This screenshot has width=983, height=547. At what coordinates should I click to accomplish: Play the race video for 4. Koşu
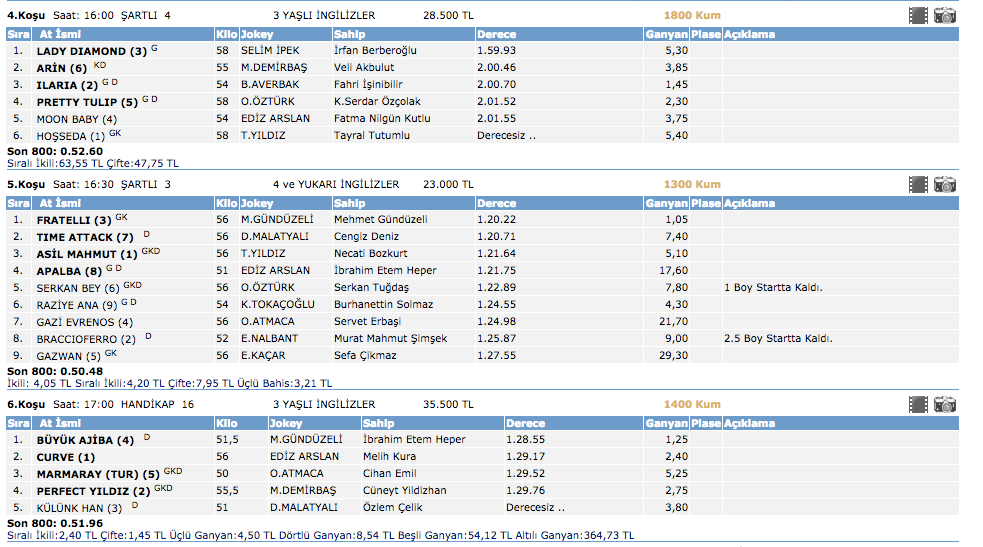(x=918, y=15)
